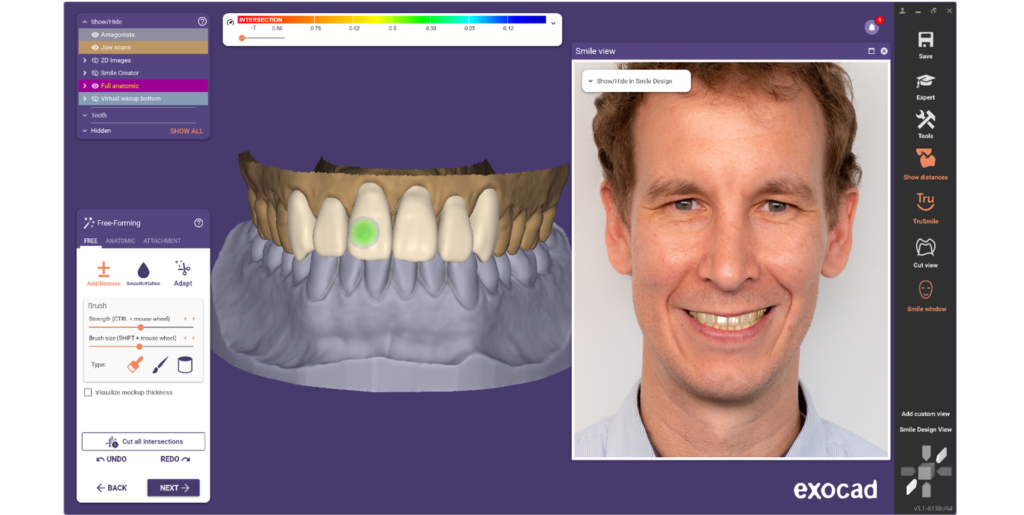Screen dimensions: 1024x515
Task: Expand the Virtual waxup bottom group arrow
Action: click(x=84, y=99)
